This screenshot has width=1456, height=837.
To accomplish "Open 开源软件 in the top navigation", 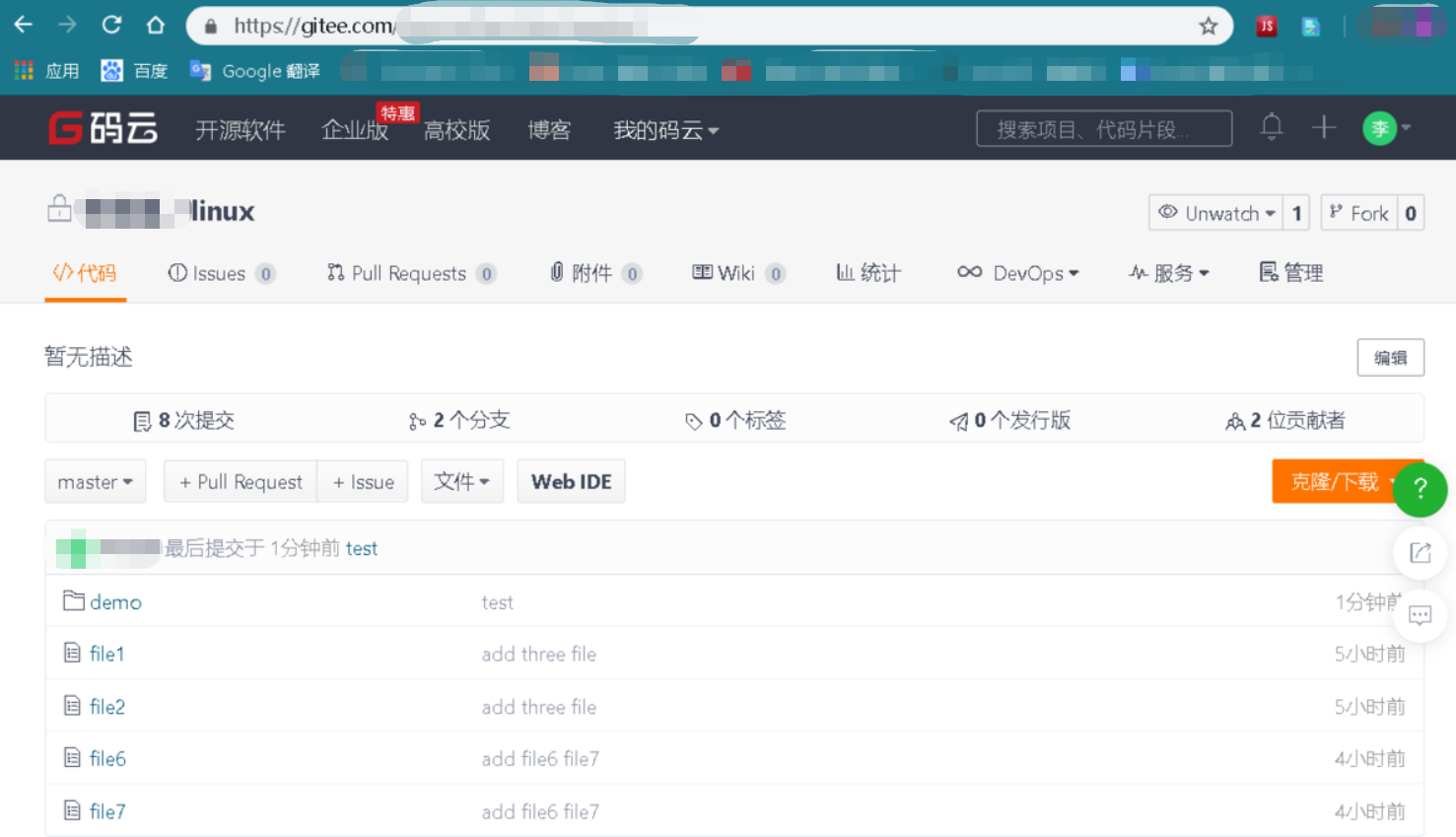I will point(241,130).
